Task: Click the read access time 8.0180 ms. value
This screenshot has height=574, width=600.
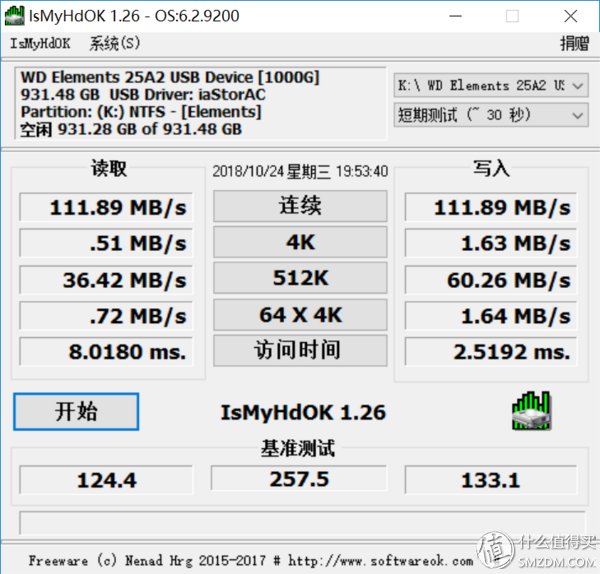Action: coord(106,351)
